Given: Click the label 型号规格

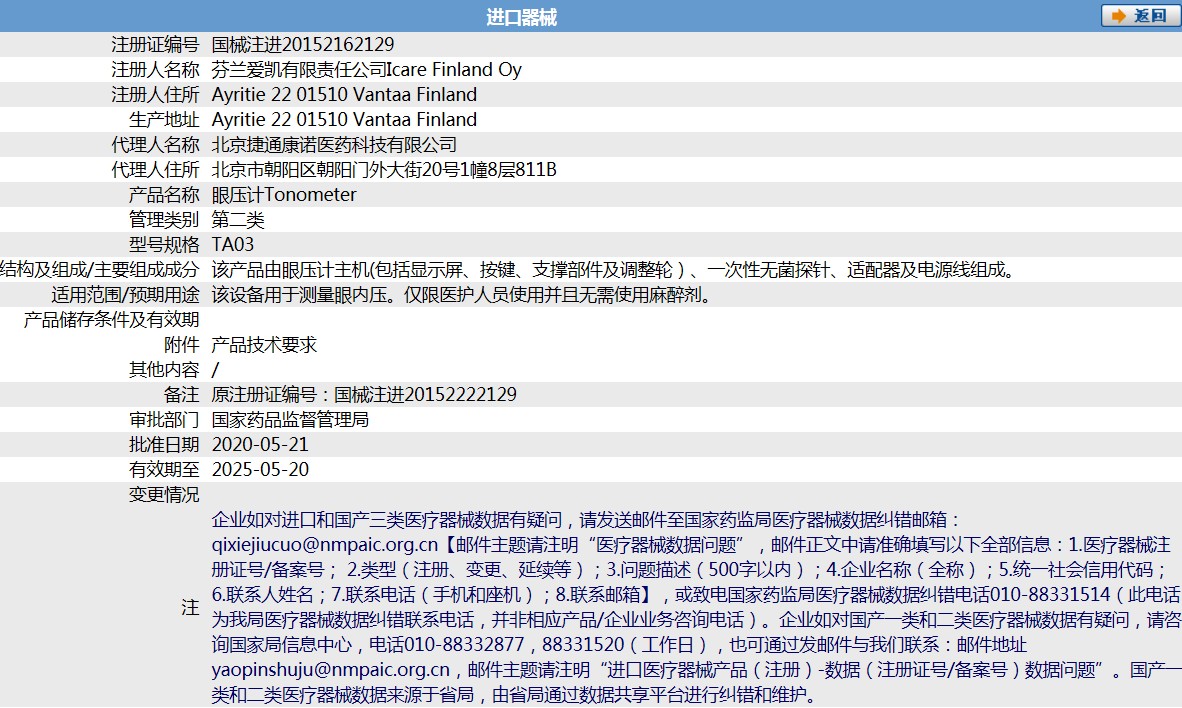Looking at the screenshot, I should (164, 244).
